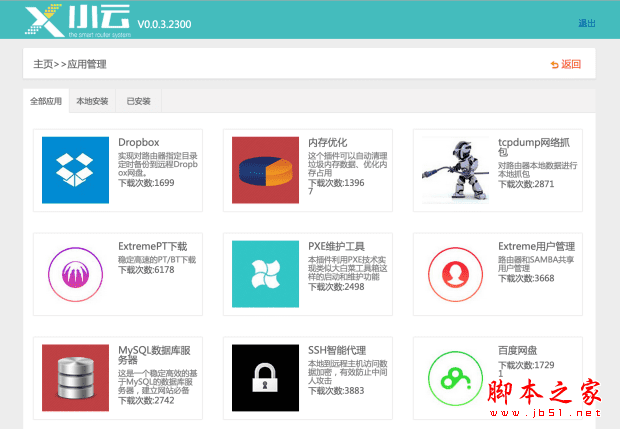Click the 下载次数:3668 text
This screenshot has height=429, width=620.
526,278
